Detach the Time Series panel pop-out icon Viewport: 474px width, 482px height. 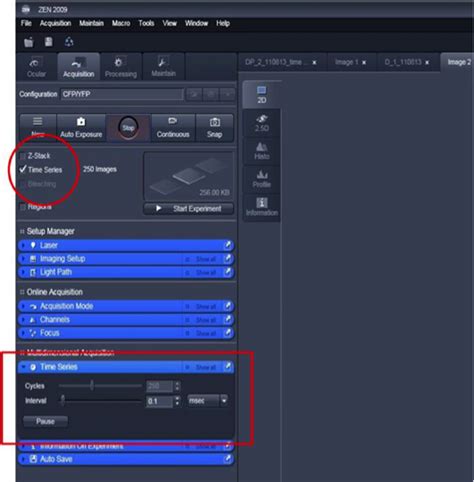228,367
